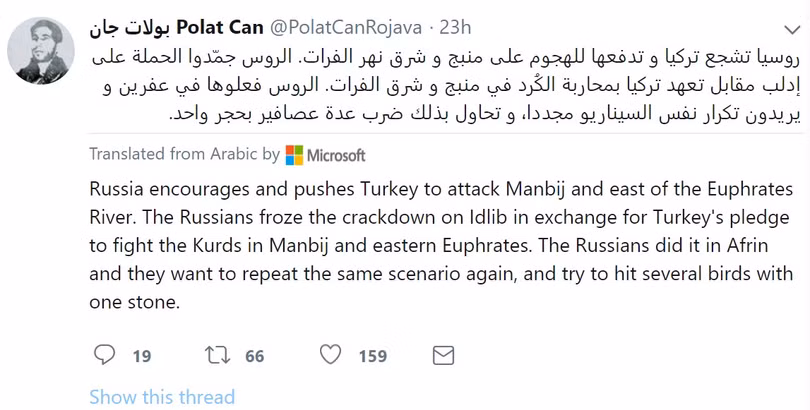Send tweet via Direct Message envelope icon
This screenshot has height=410, width=810.
coord(443,355)
